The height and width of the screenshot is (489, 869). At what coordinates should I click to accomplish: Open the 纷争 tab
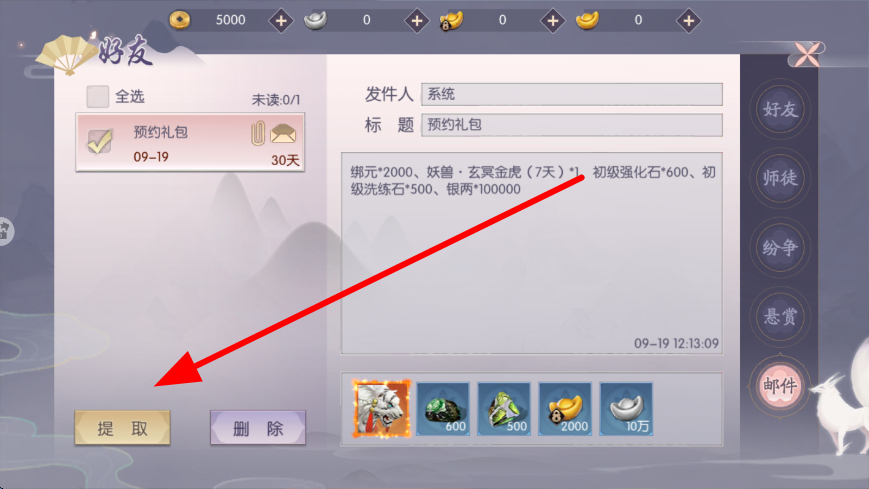[x=780, y=247]
